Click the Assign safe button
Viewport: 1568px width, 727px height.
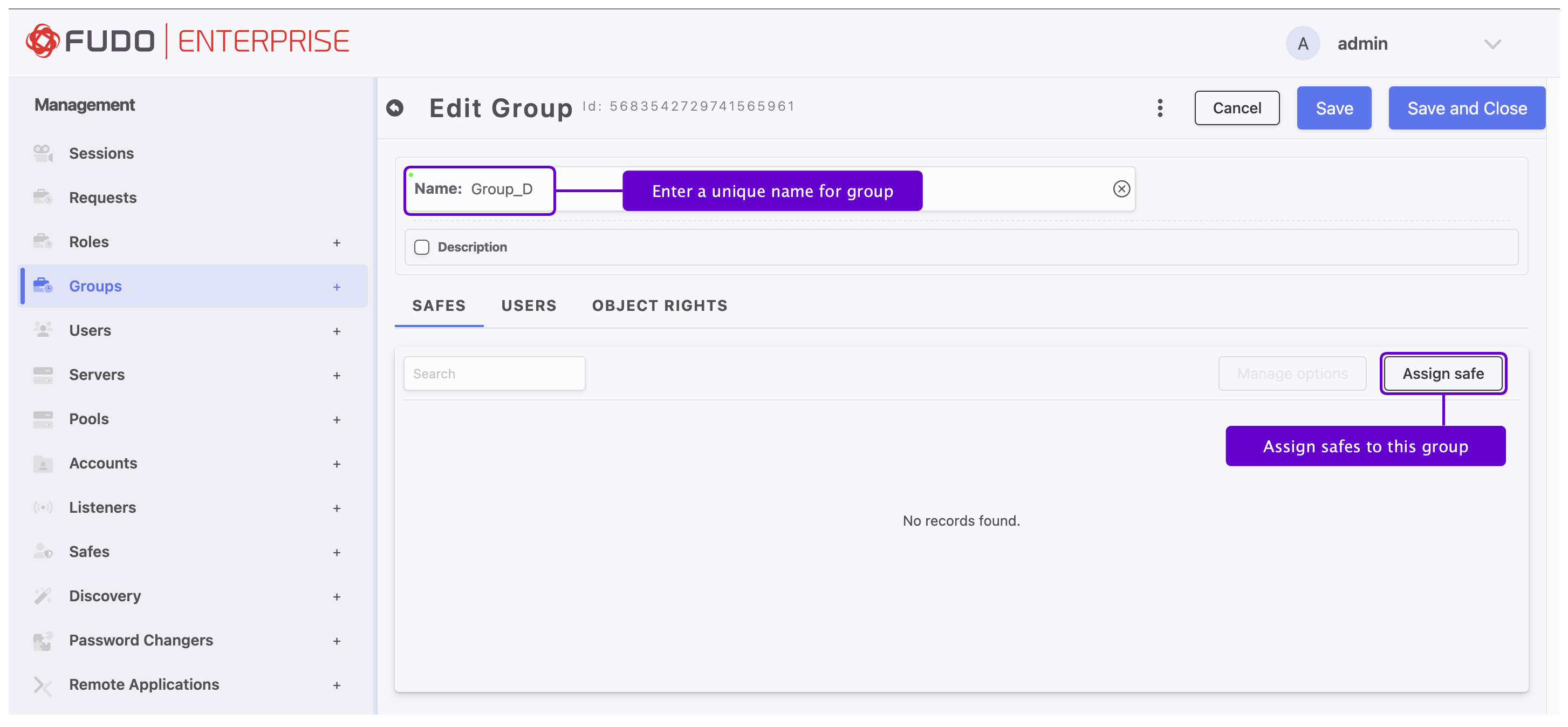click(1443, 373)
